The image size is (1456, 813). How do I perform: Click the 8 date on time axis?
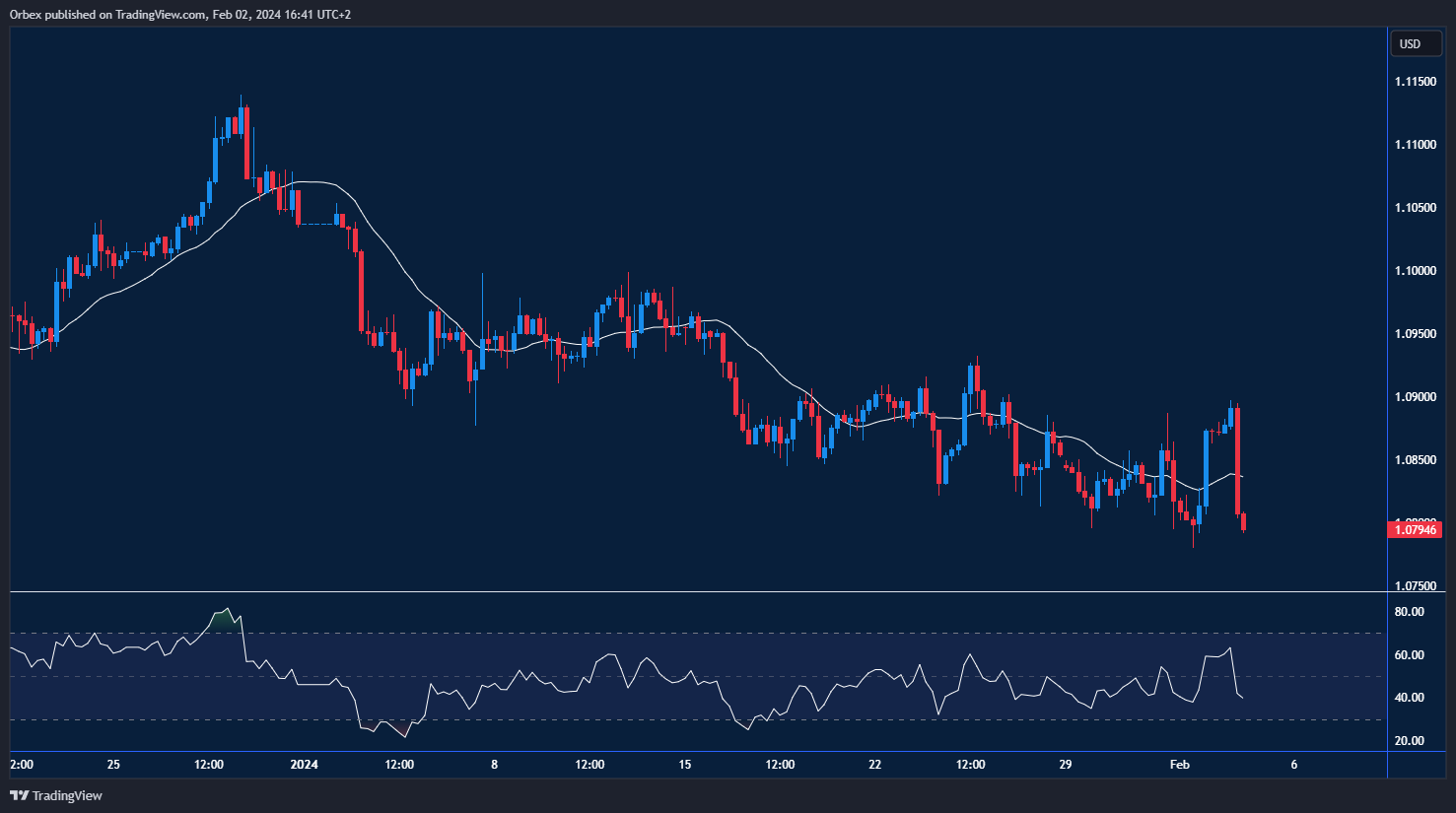click(x=494, y=765)
